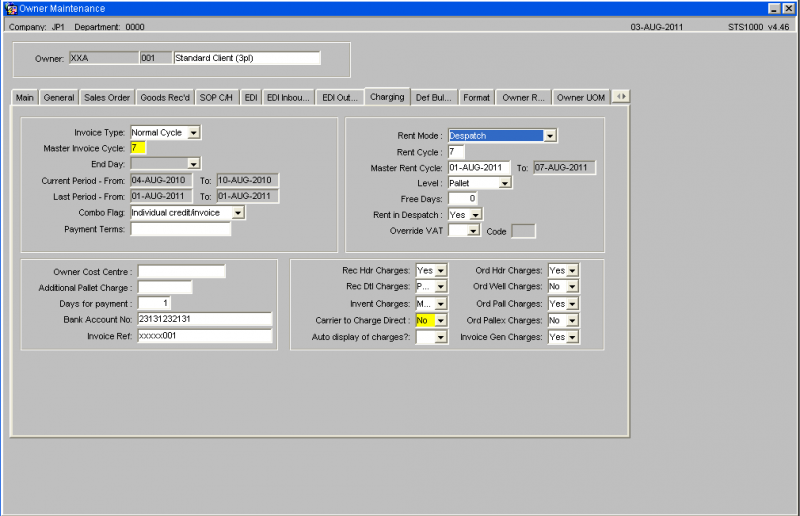Click the Last Period From date field
Image resolution: width=800 pixels, height=516 pixels.
pos(161,196)
